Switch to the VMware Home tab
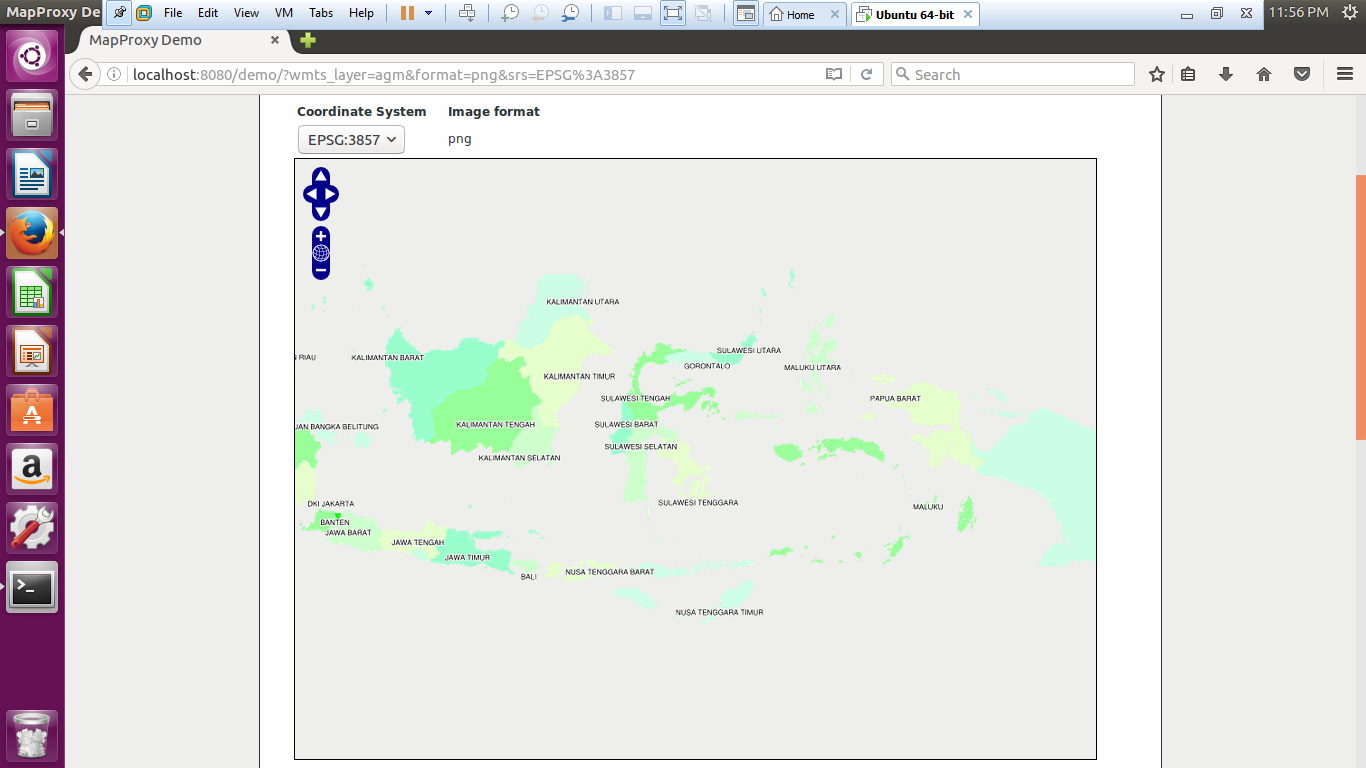1366x768 pixels. tap(805, 14)
